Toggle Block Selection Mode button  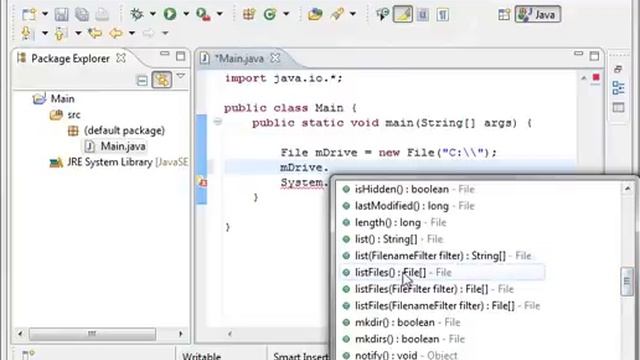[x=423, y=15]
